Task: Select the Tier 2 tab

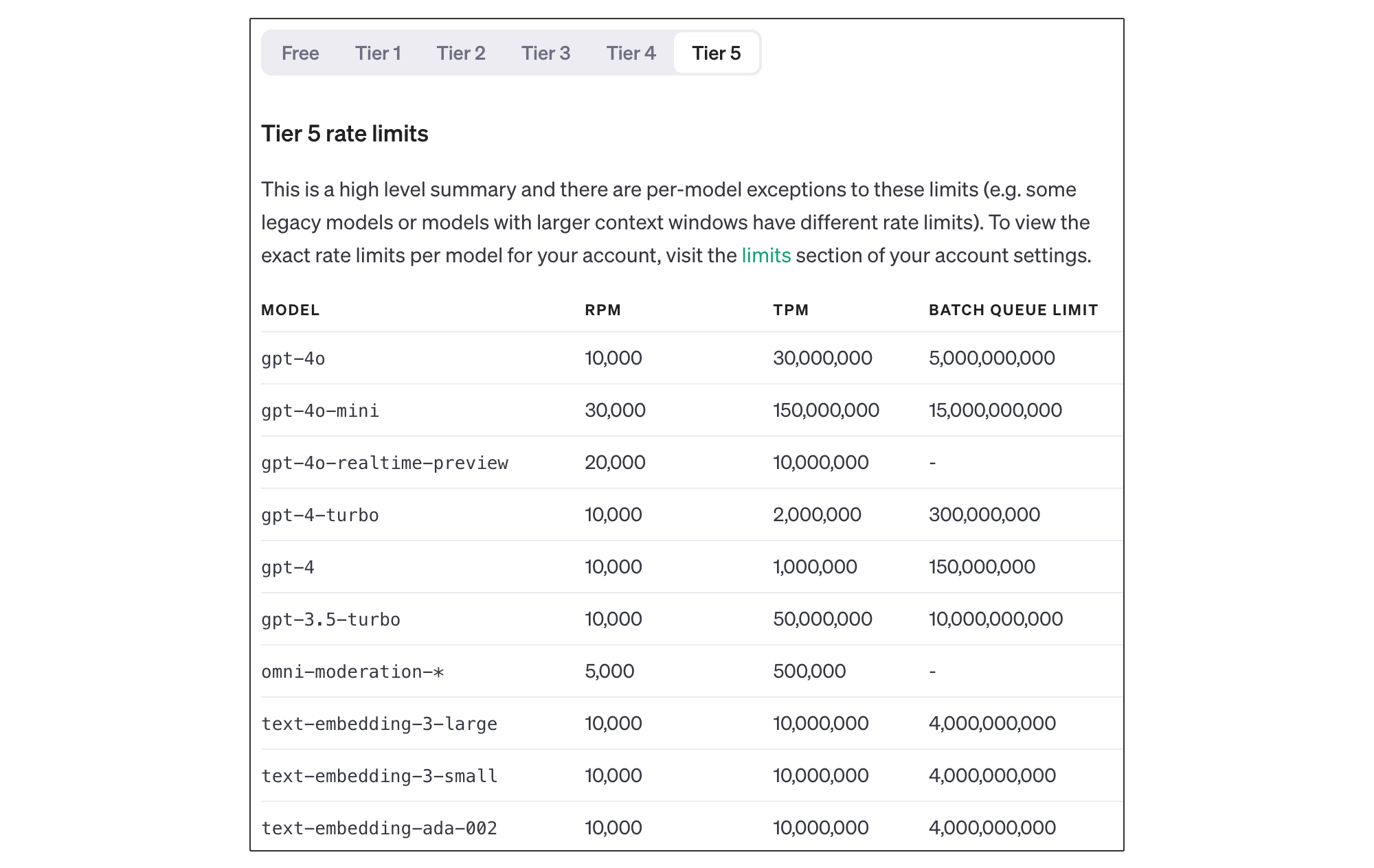Action: click(x=461, y=53)
